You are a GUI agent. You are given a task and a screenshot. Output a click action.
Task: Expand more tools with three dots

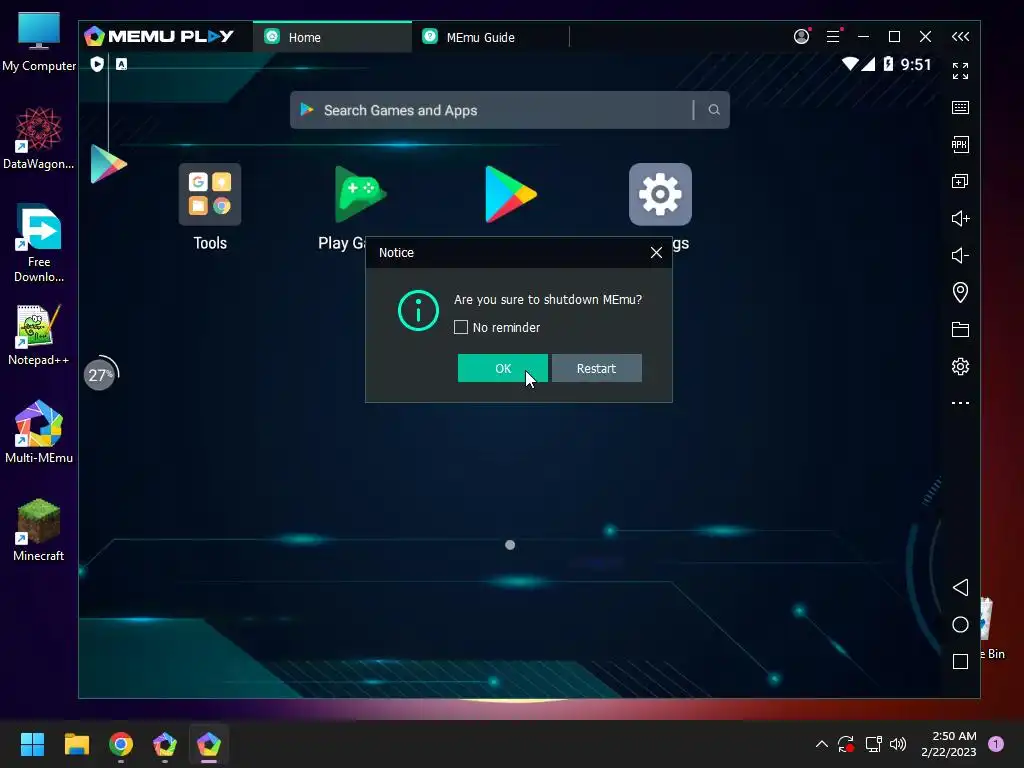[x=960, y=403]
